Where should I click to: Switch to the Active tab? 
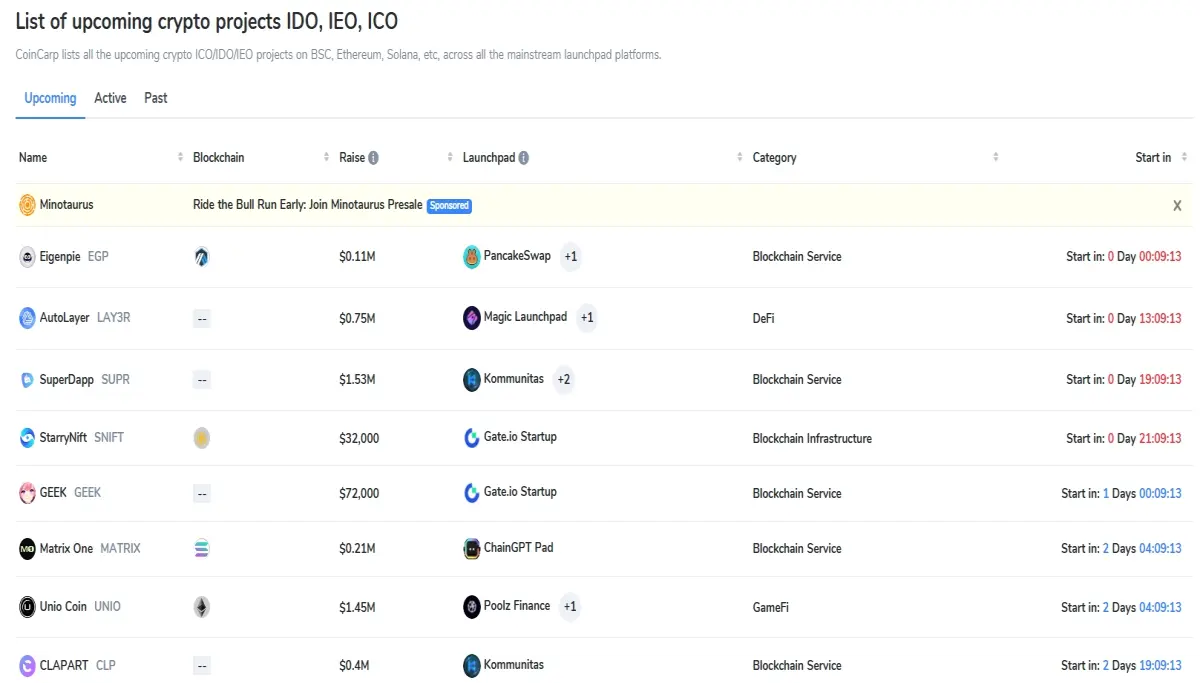[x=110, y=98]
